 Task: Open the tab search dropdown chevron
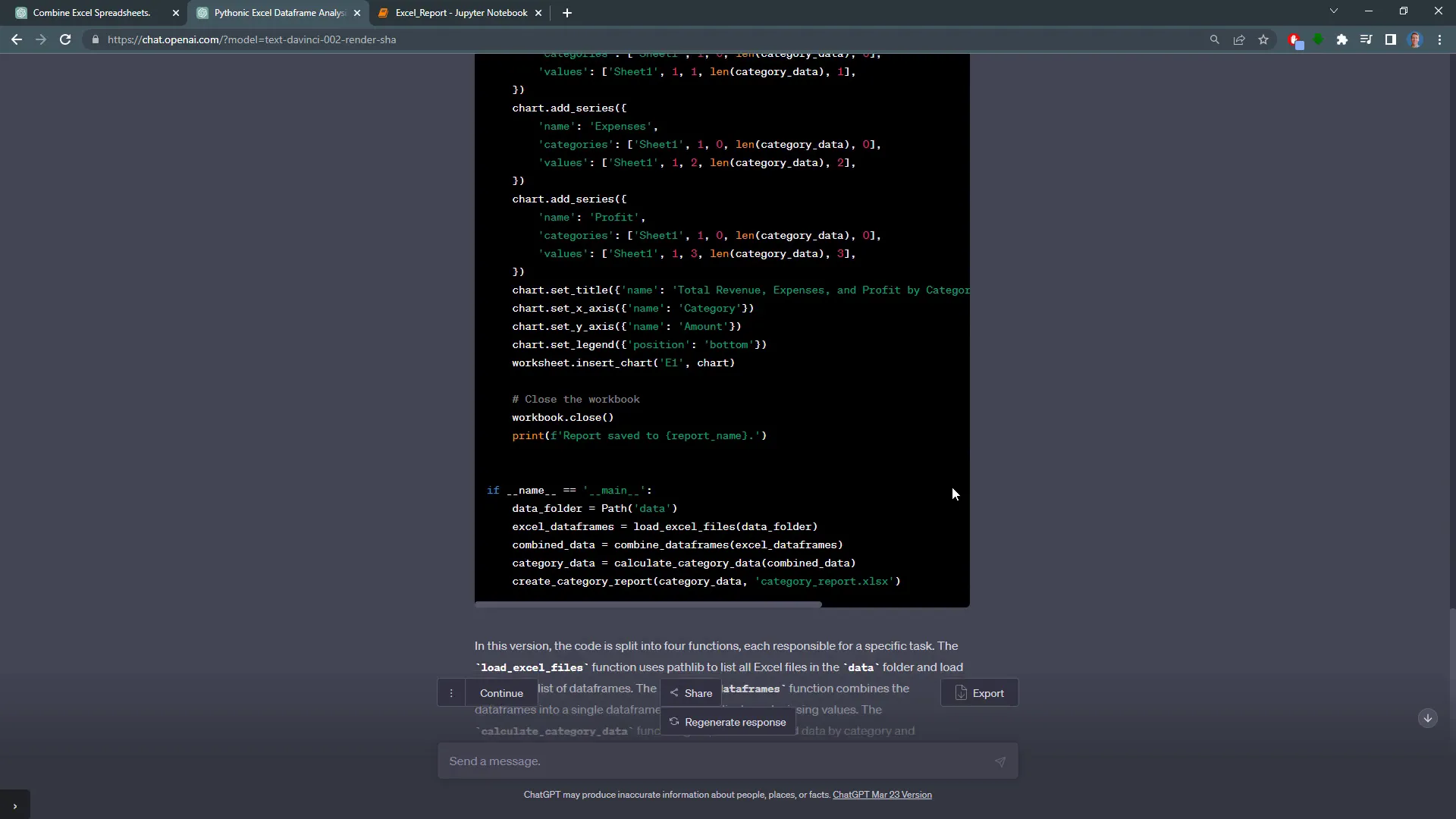1333,11
